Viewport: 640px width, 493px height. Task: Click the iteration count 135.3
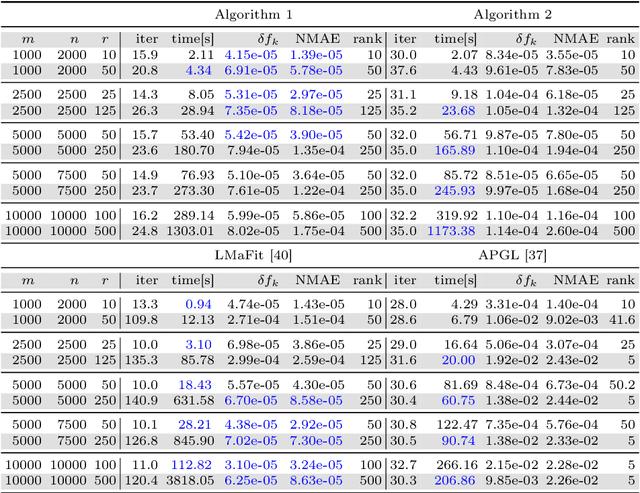coord(141,360)
